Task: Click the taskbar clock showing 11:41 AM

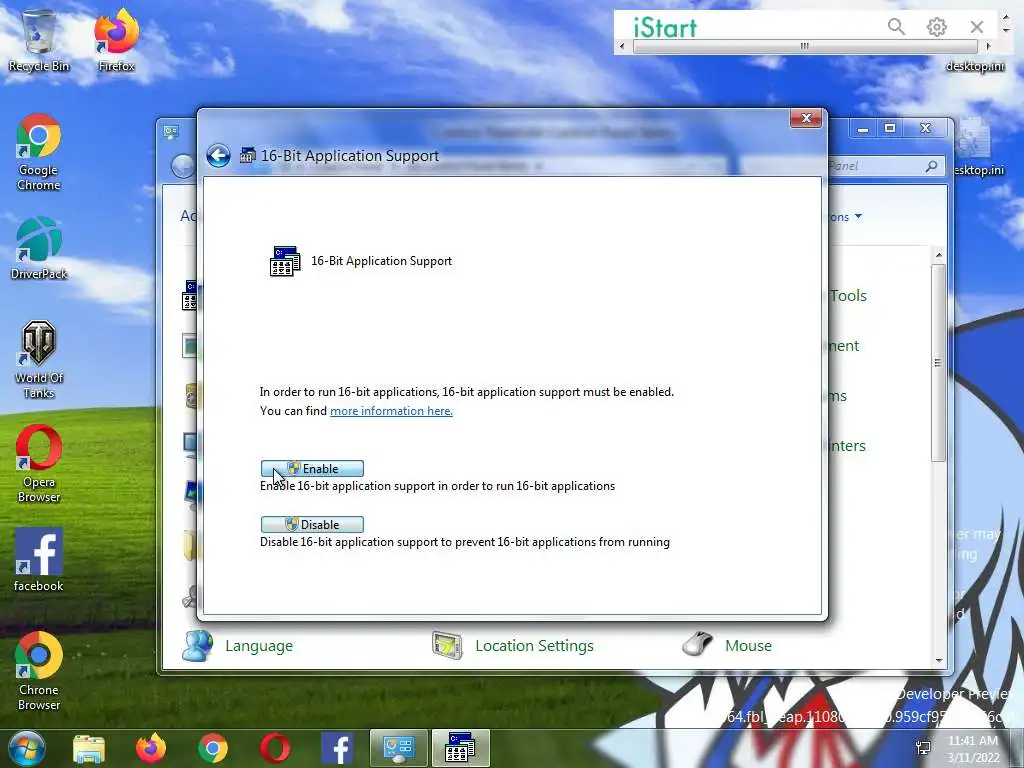Action: (x=973, y=748)
